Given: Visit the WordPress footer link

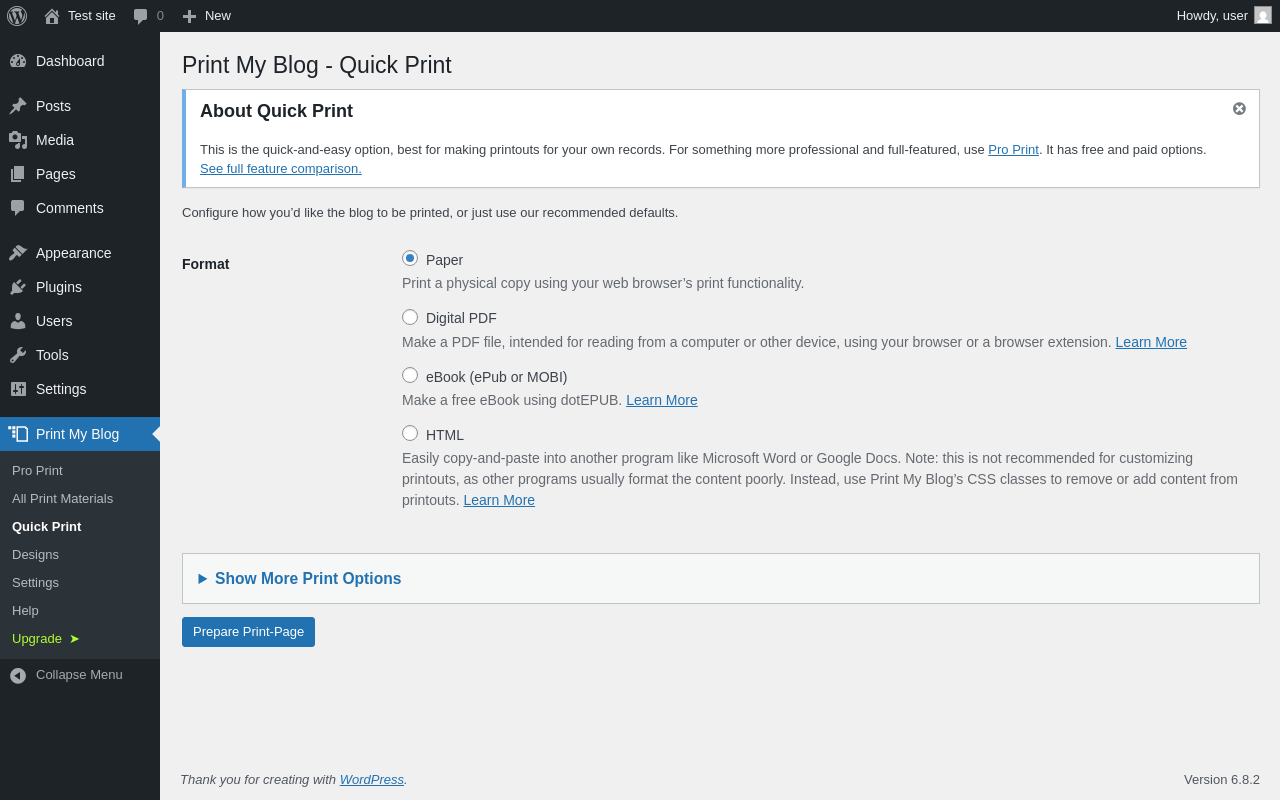Looking at the screenshot, I should [x=372, y=779].
